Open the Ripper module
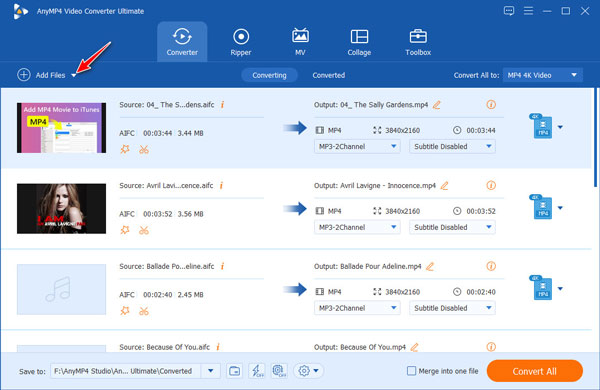The image size is (600, 390). click(x=241, y=42)
